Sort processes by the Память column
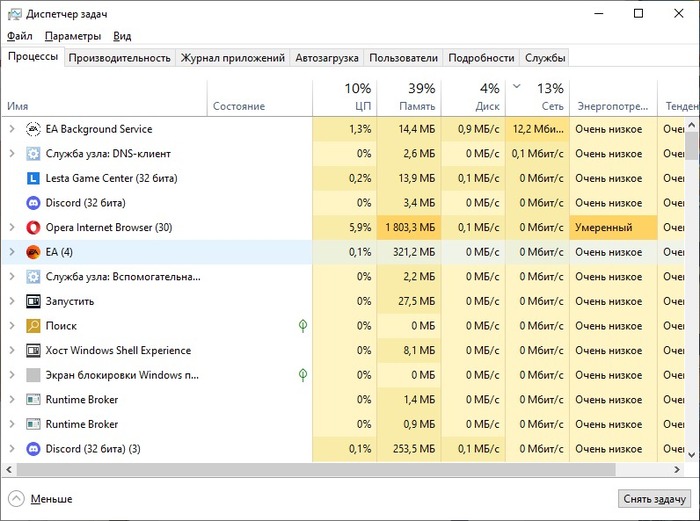Screen dimensions: 700x521 coord(408,96)
